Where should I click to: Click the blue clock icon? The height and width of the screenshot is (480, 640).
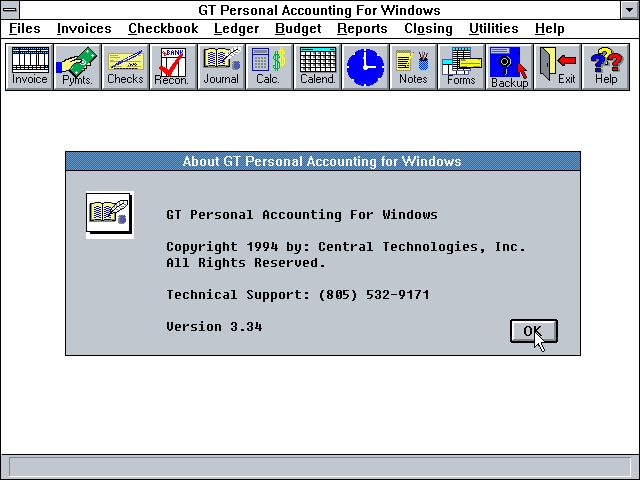[x=365, y=67]
